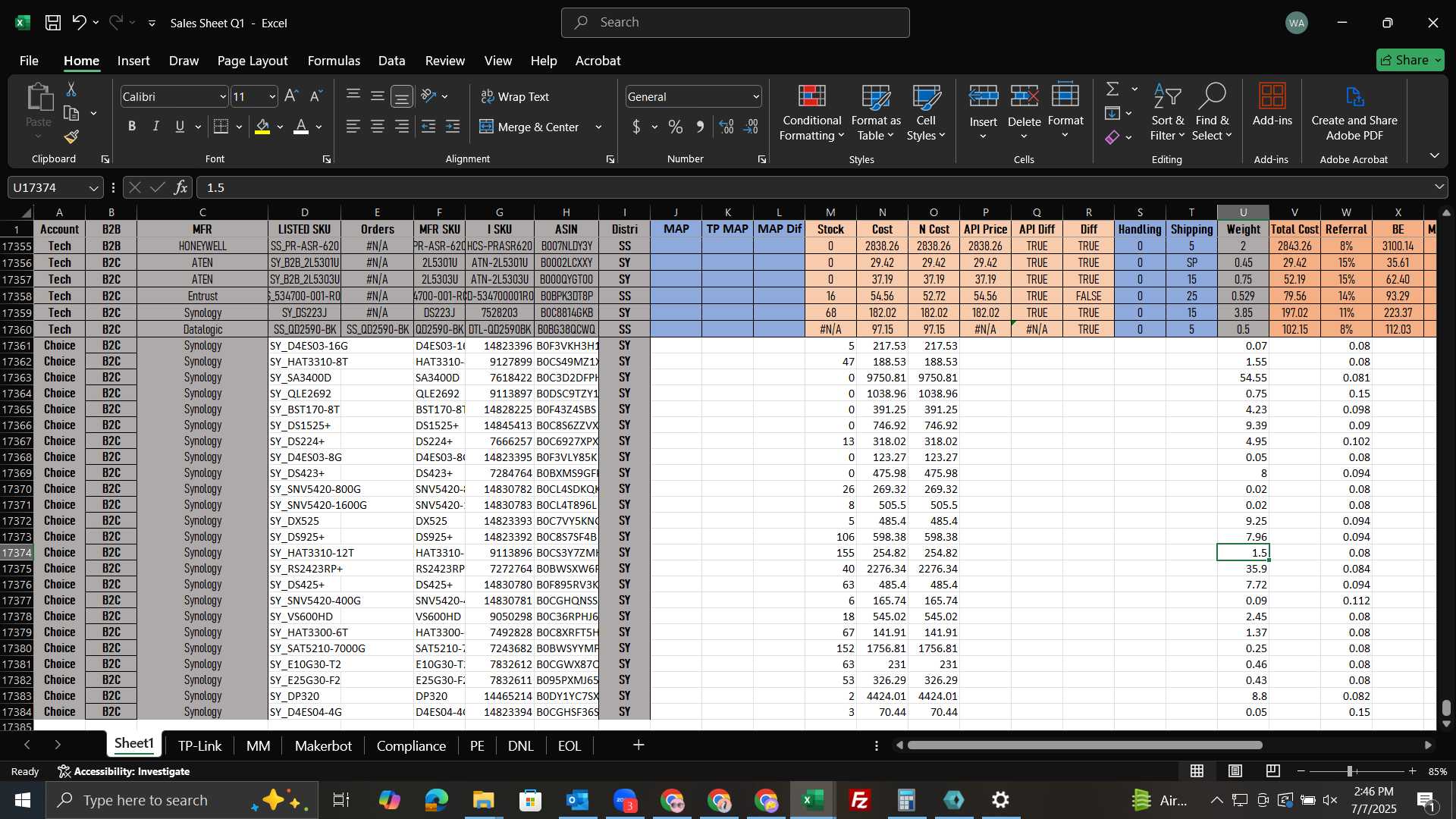This screenshot has height=819, width=1456.
Task: Click the Copy icon in Clipboard group
Action: (71, 113)
